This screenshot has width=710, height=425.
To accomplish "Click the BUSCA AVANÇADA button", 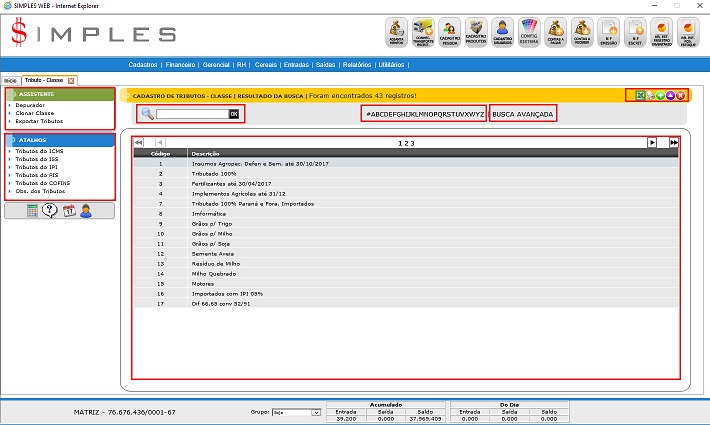I will pos(523,114).
